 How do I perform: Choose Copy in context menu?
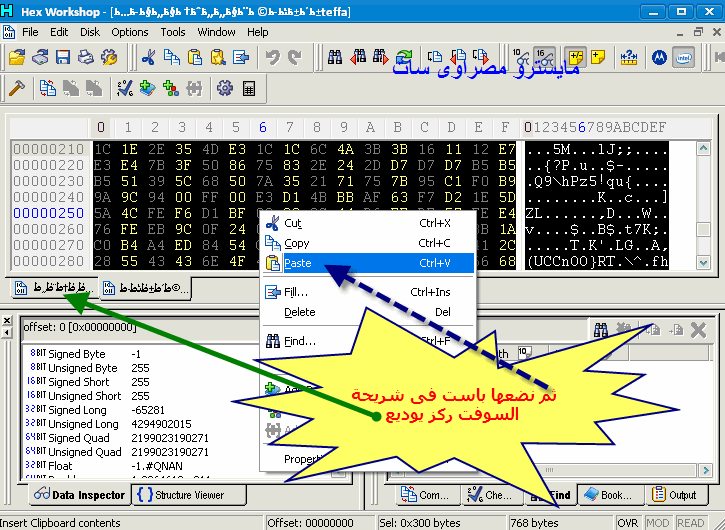click(368, 243)
